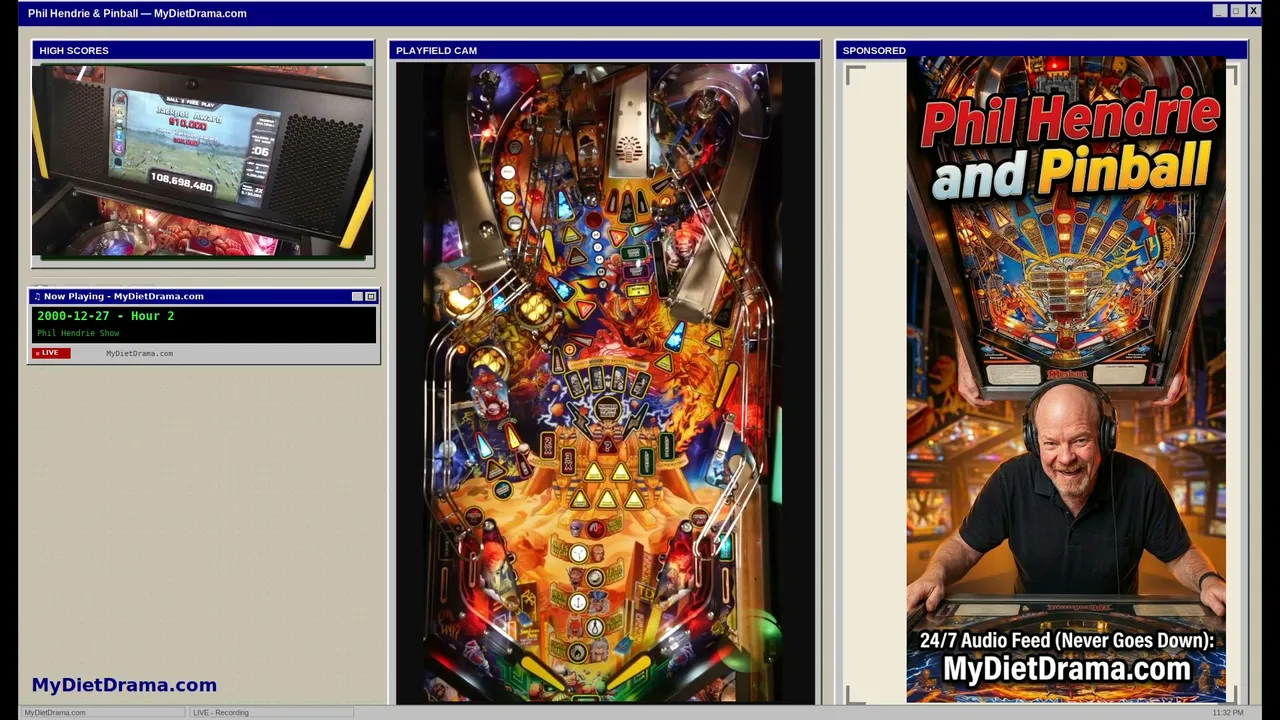The width and height of the screenshot is (1280, 720).
Task: Close the main Phil Hendrie & Pinball window
Action: [x=1253, y=11]
